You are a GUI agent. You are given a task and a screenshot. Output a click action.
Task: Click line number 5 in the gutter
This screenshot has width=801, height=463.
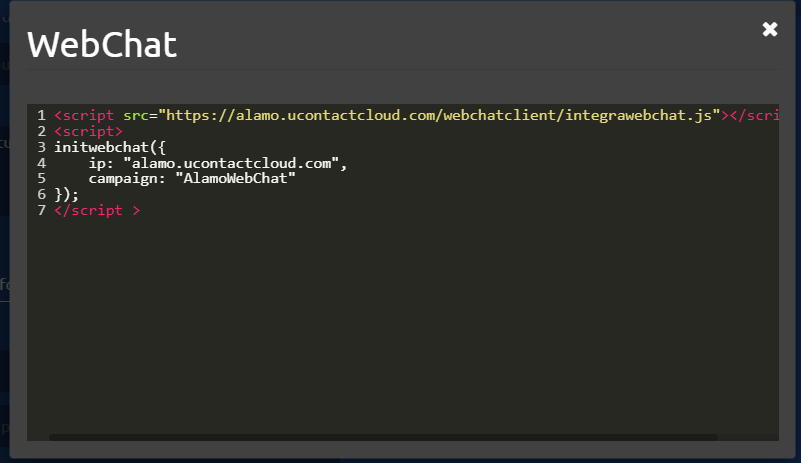(x=41, y=178)
